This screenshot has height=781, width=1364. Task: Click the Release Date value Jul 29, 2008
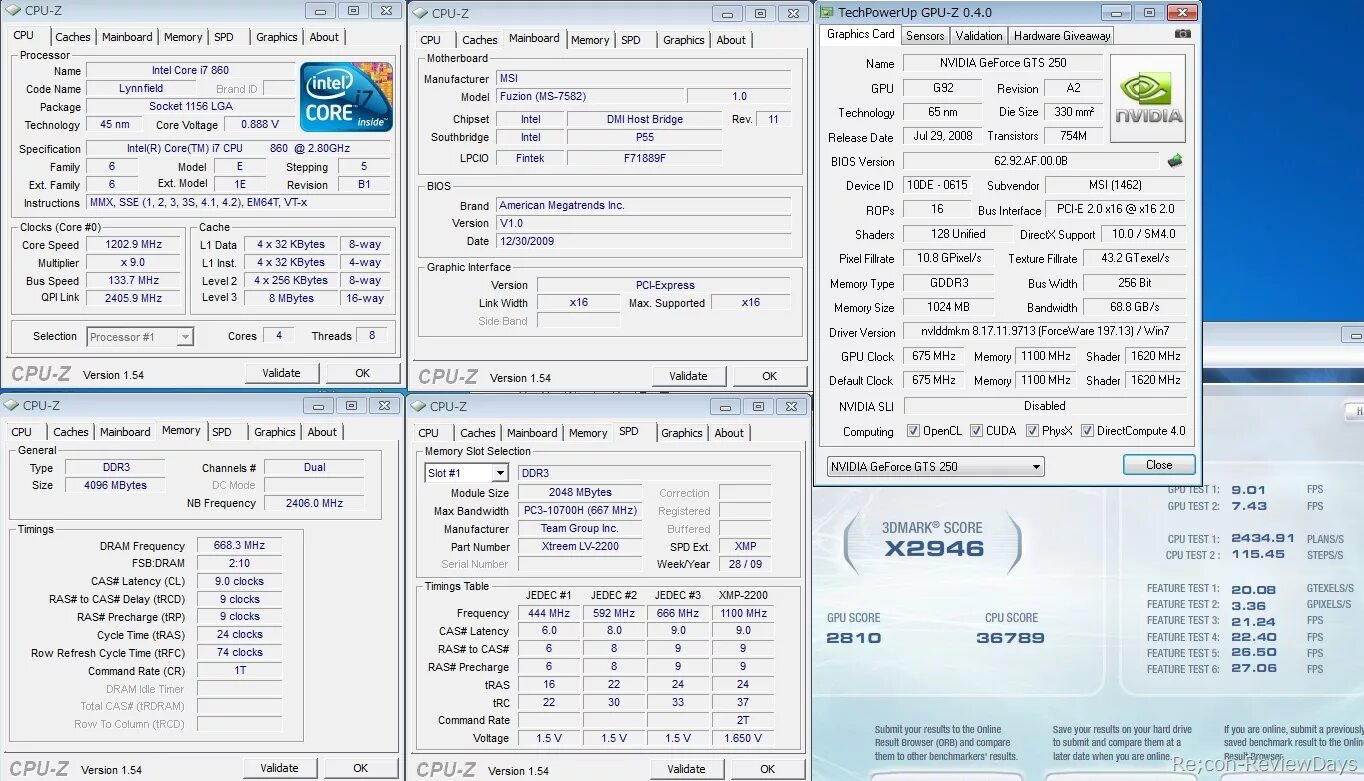[x=943, y=136]
